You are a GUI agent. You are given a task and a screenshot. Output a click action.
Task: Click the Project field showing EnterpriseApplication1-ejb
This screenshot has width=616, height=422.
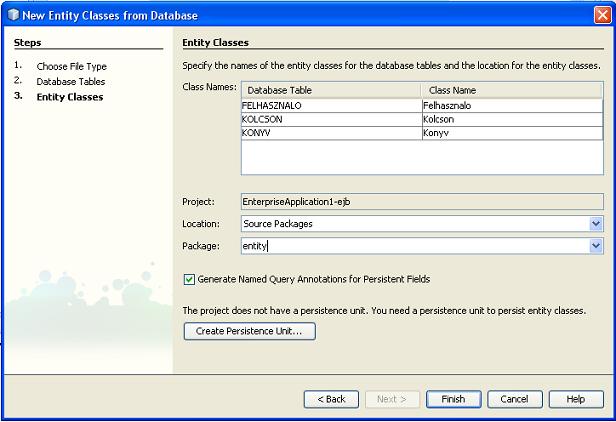point(422,202)
